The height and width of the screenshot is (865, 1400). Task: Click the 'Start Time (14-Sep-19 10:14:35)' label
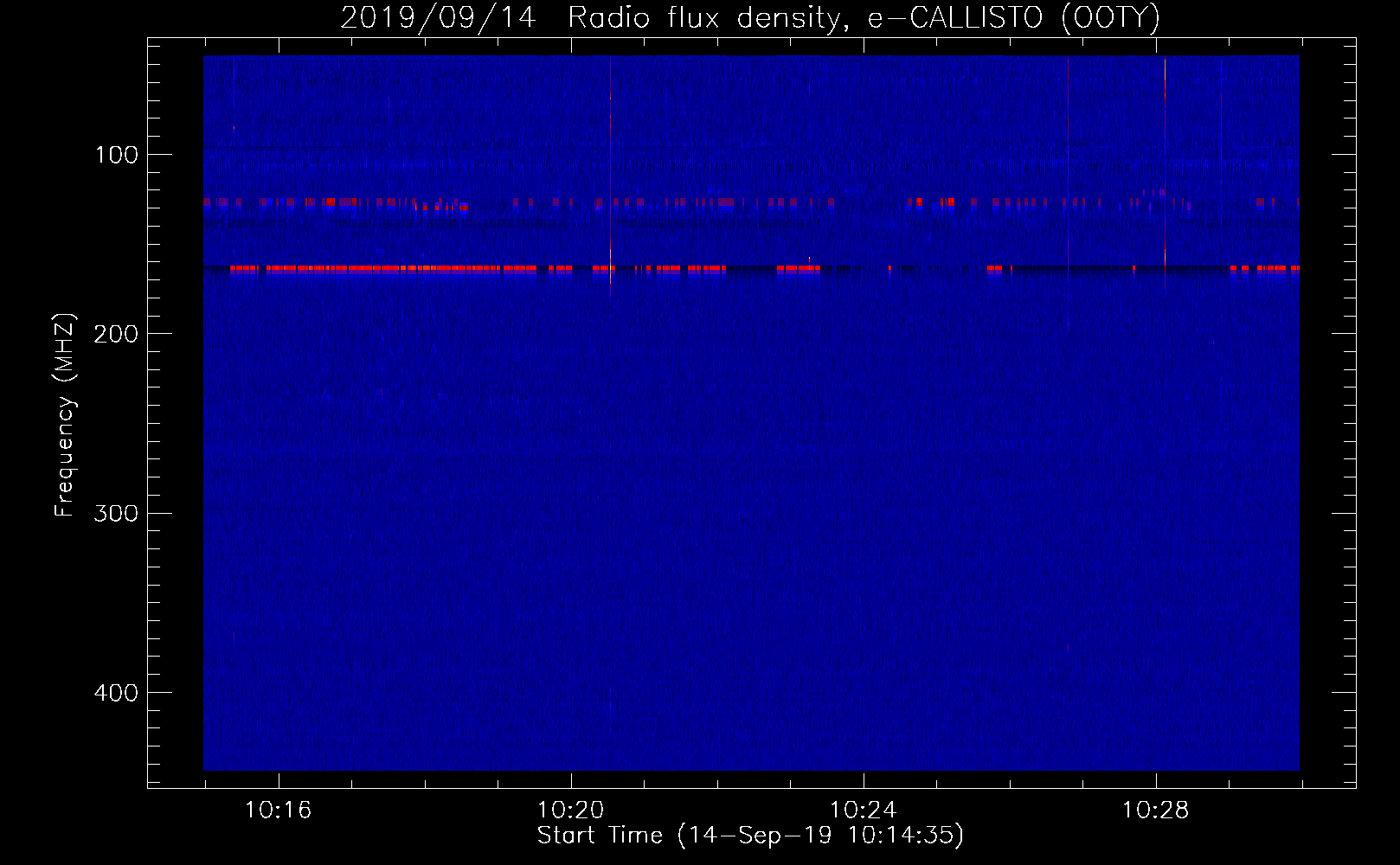(x=750, y=836)
